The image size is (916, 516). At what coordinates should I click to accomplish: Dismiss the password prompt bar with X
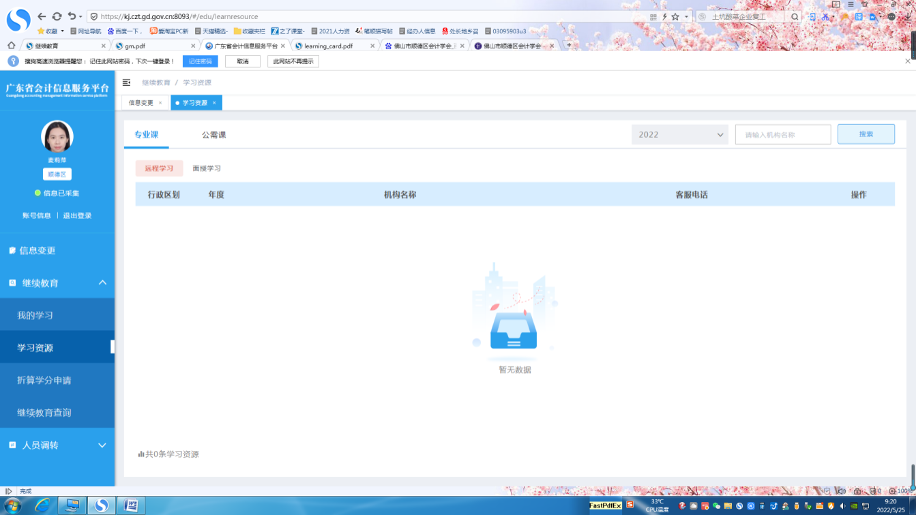pos(908,61)
